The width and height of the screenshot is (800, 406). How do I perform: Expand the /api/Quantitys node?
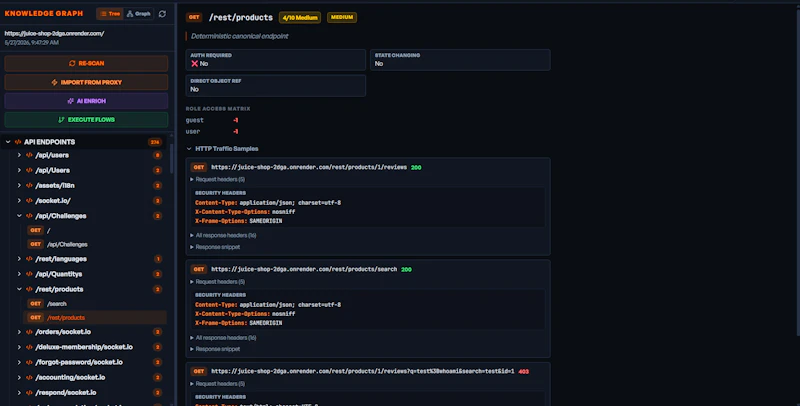[19, 274]
